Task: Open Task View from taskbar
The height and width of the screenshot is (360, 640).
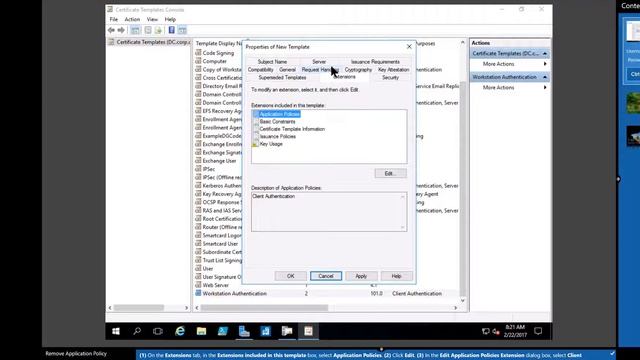Action: point(158,331)
